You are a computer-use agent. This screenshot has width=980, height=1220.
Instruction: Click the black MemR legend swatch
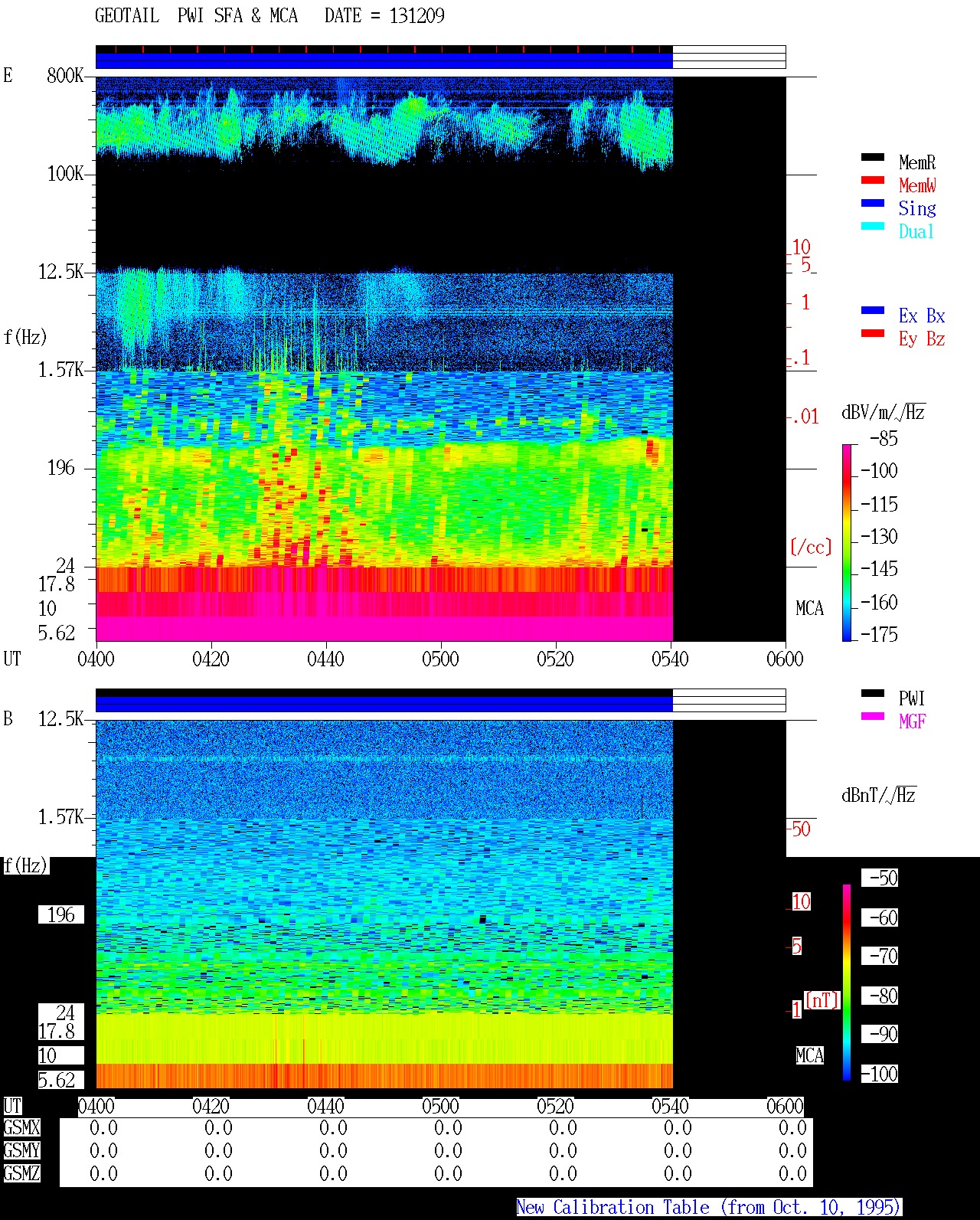[873, 158]
